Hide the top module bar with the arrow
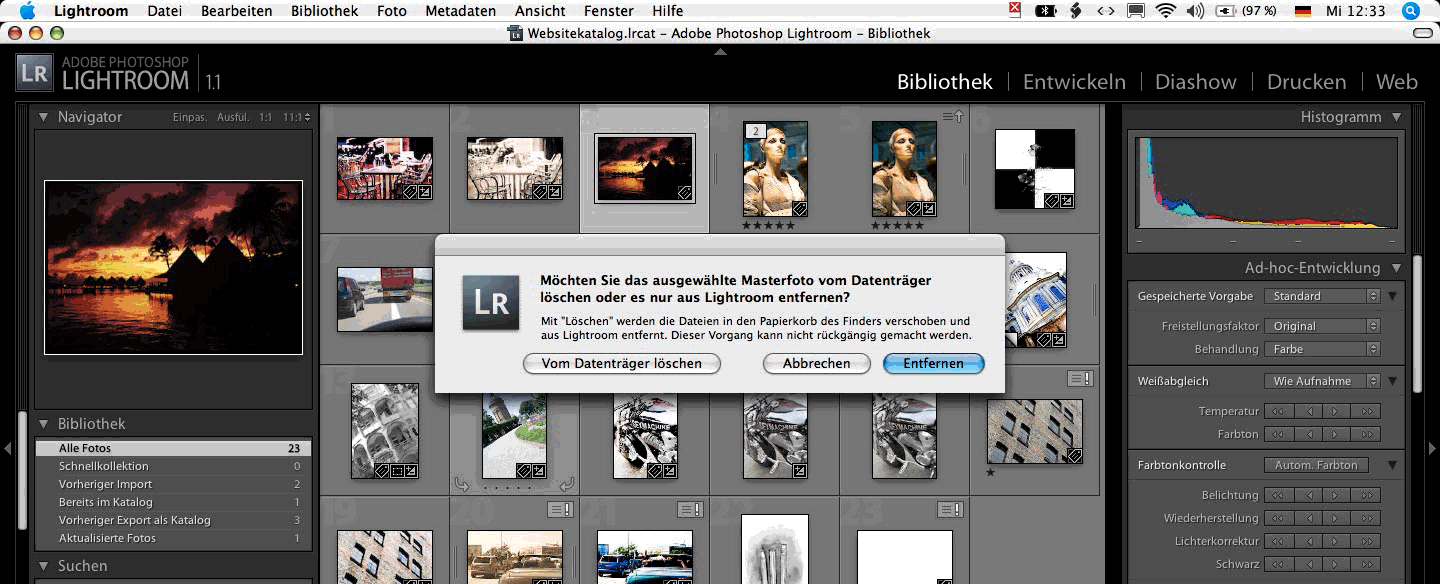Image resolution: width=1440 pixels, height=584 pixels. 720,51
